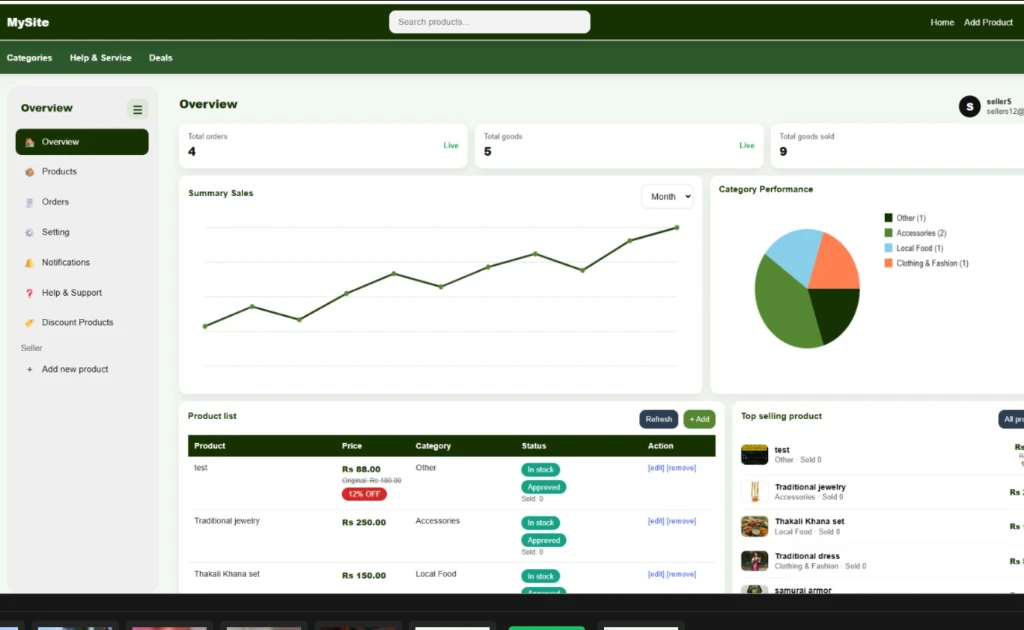Click the MySite logo
The image size is (1024, 630).
(28, 22)
